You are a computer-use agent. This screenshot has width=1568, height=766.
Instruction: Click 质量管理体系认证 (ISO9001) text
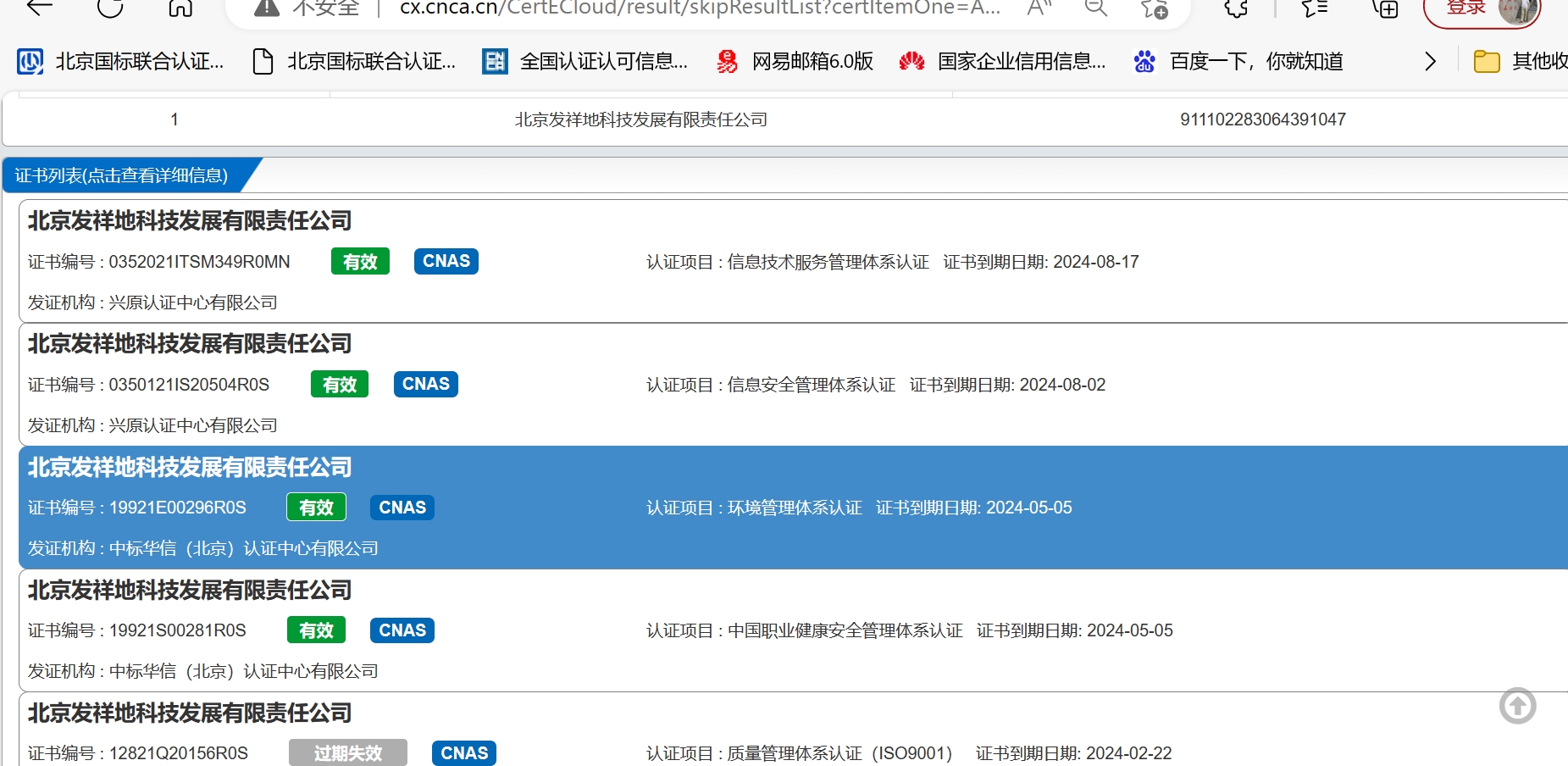[x=839, y=753]
